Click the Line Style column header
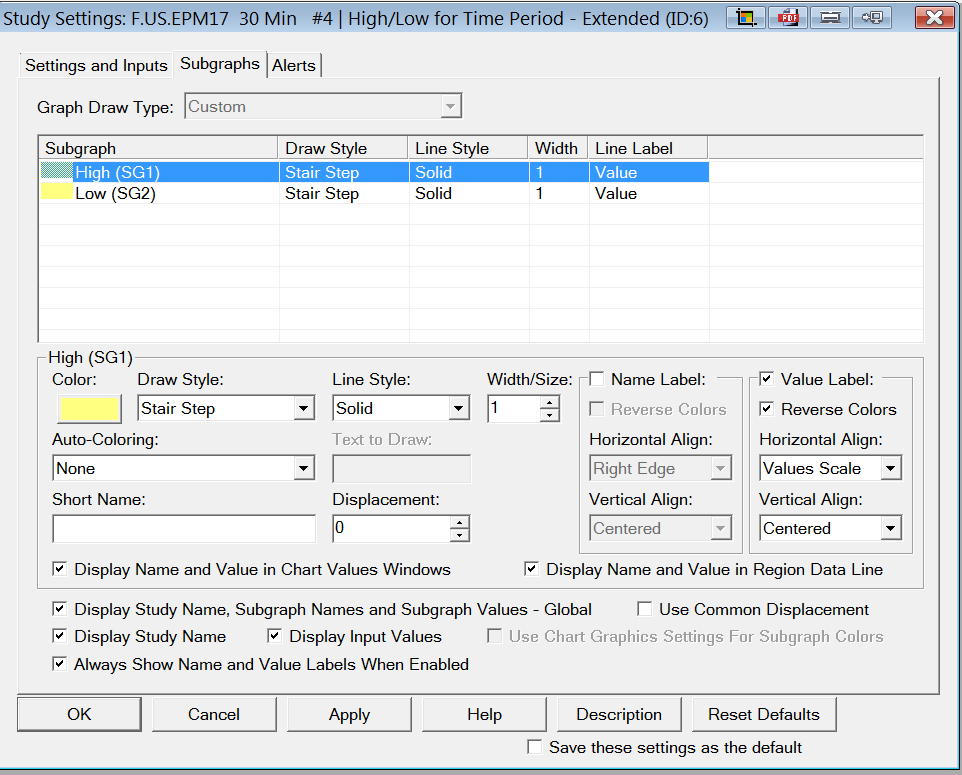Viewport: 962px width, 775px height. (x=468, y=148)
